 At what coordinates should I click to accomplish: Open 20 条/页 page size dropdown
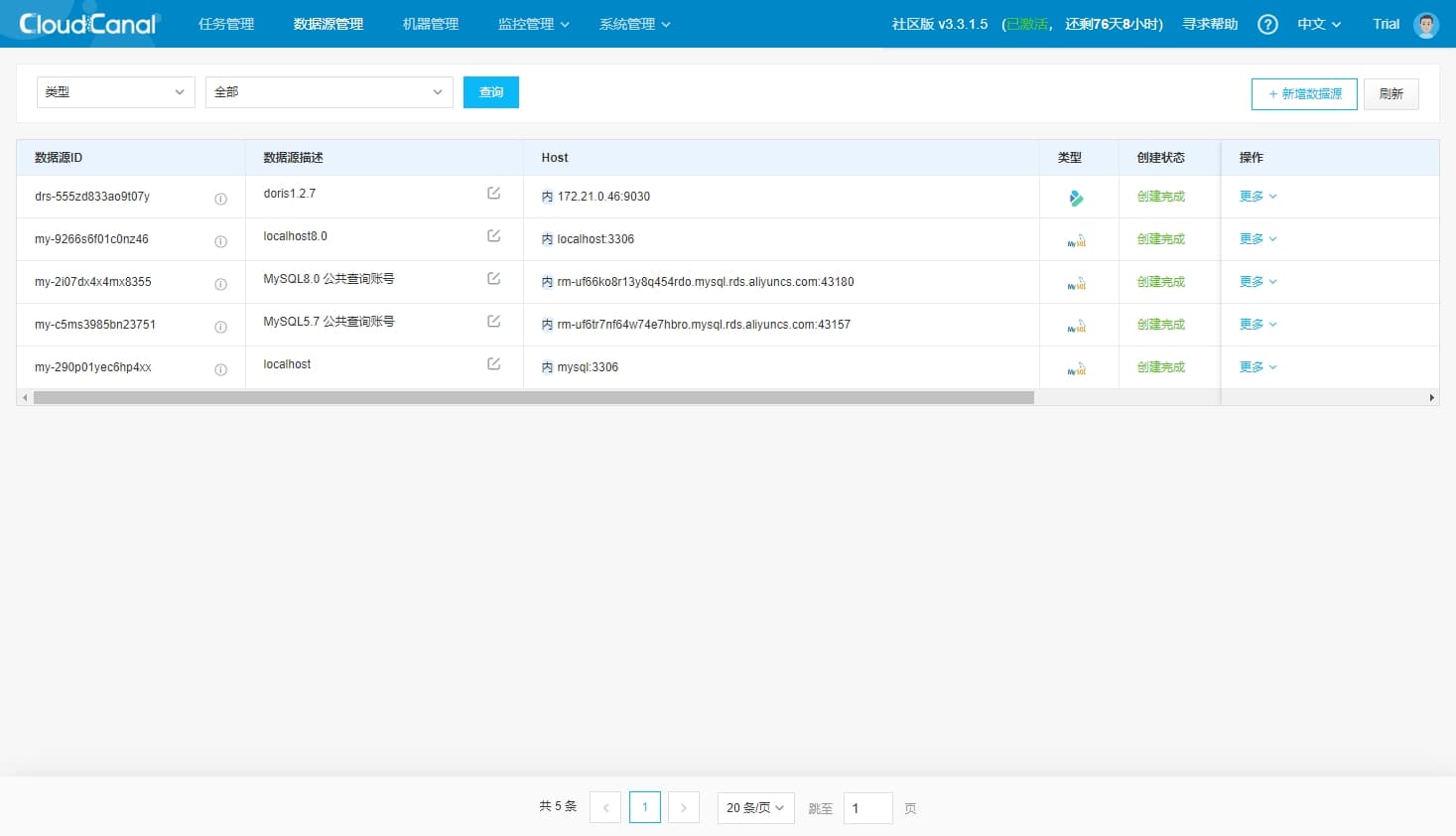[x=756, y=807]
